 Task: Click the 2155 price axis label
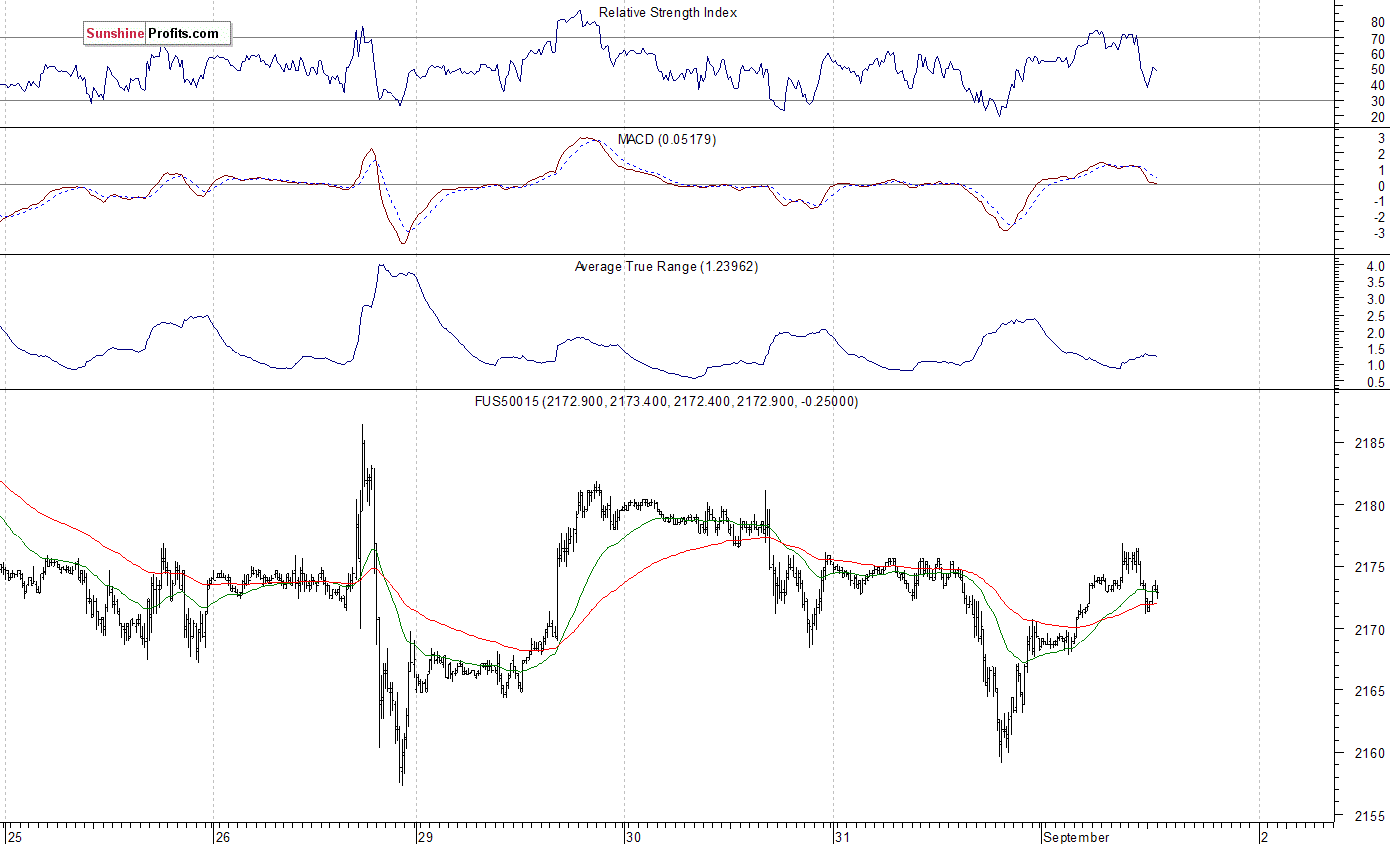coord(1368,816)
